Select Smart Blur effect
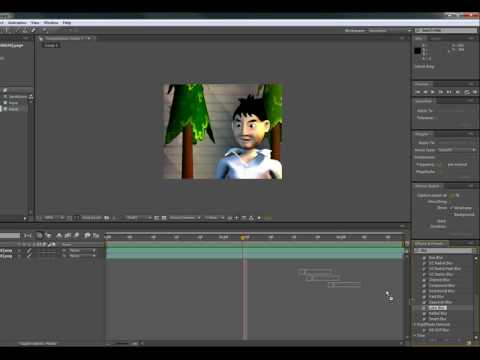This screenshot has width=480, height=360. [437, 319]
